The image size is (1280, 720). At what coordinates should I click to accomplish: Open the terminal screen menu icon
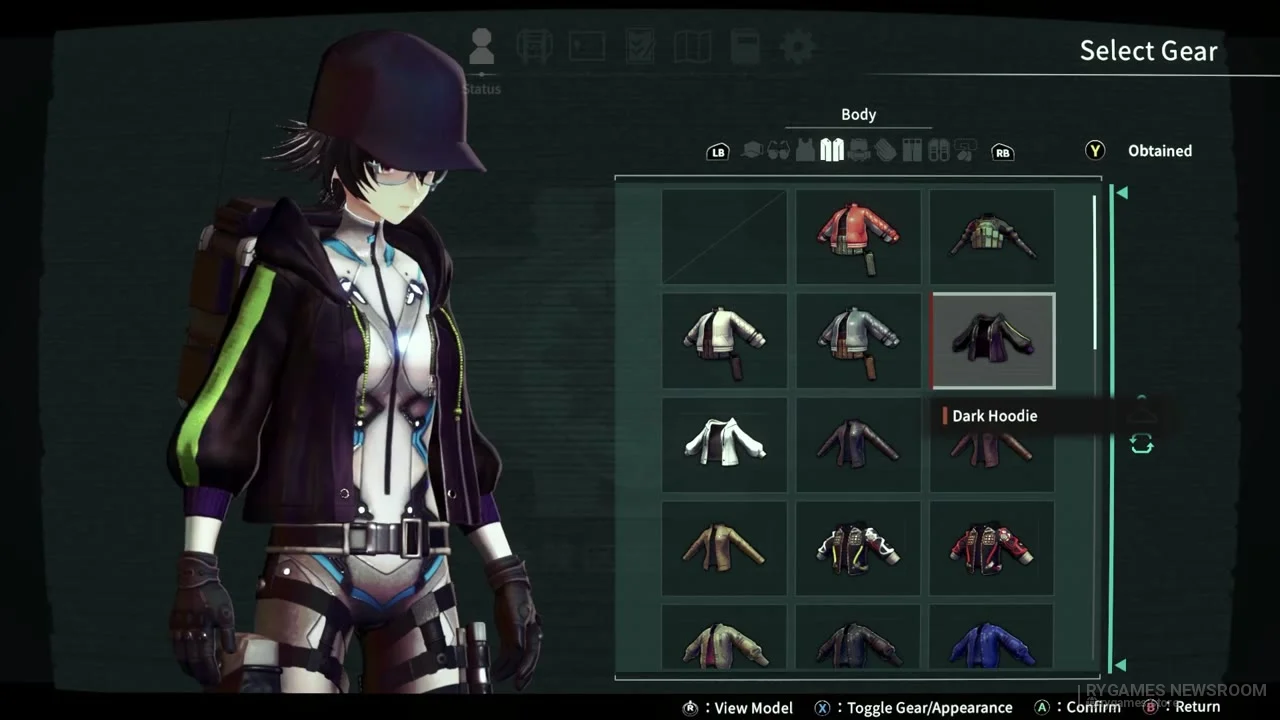588,46
